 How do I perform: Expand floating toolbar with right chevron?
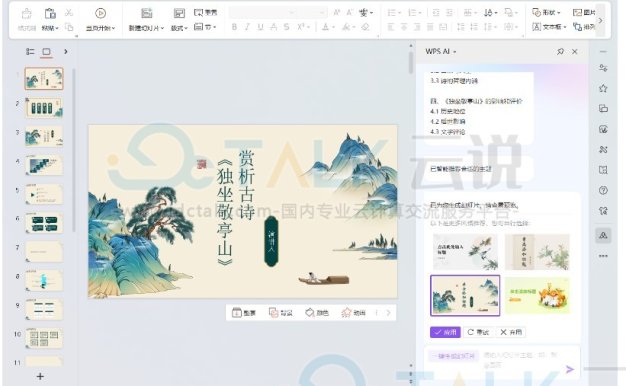[388, 313]
